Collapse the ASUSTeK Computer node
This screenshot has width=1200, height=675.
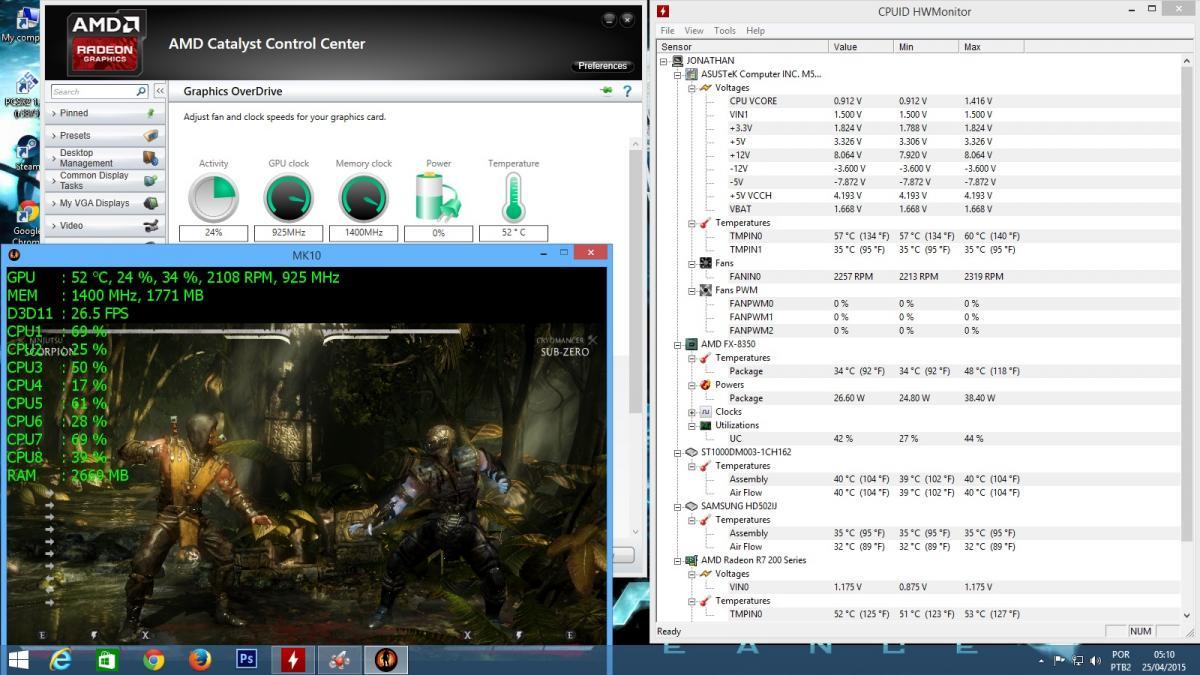tap(678, 74)
